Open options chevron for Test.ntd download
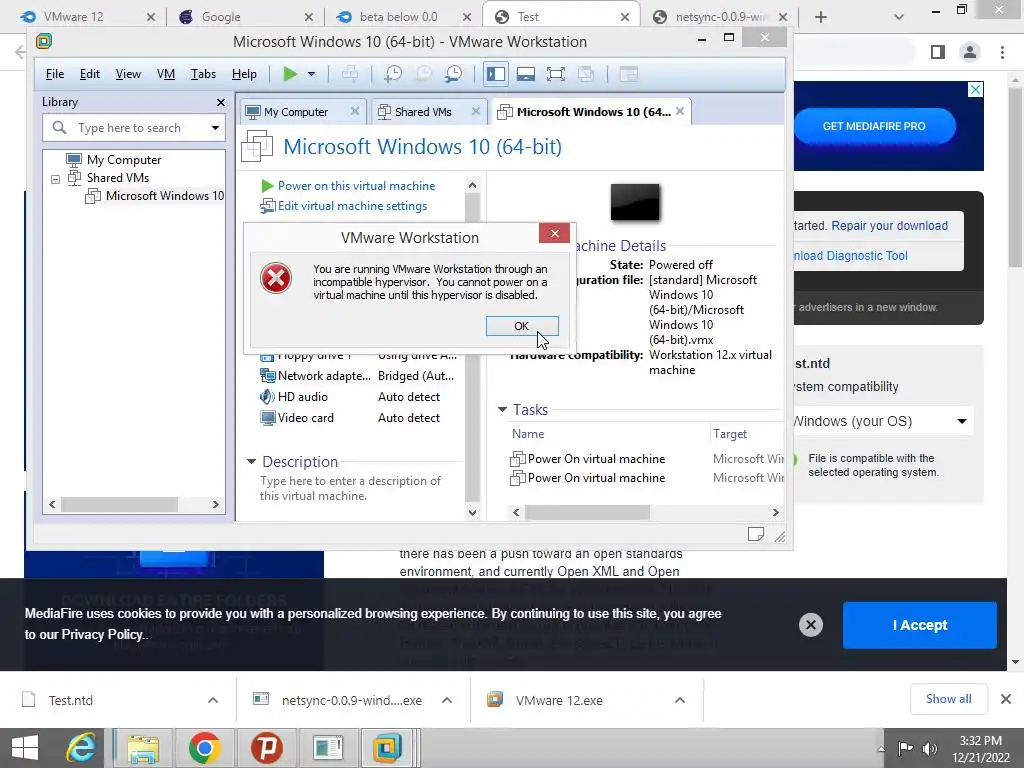1024x768 pixels. pyautogui.click(x=212, y=700)
